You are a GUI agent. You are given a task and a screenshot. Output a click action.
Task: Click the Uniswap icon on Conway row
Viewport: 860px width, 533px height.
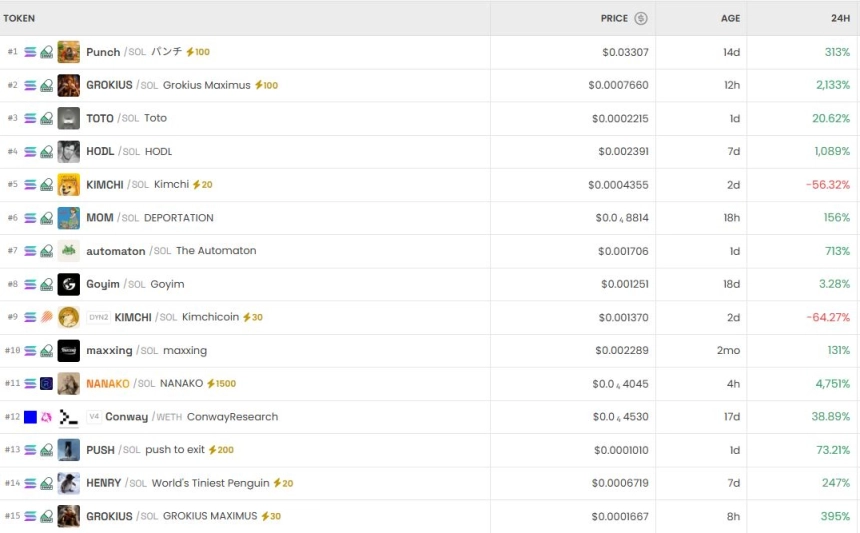click(x=46, y=417)
